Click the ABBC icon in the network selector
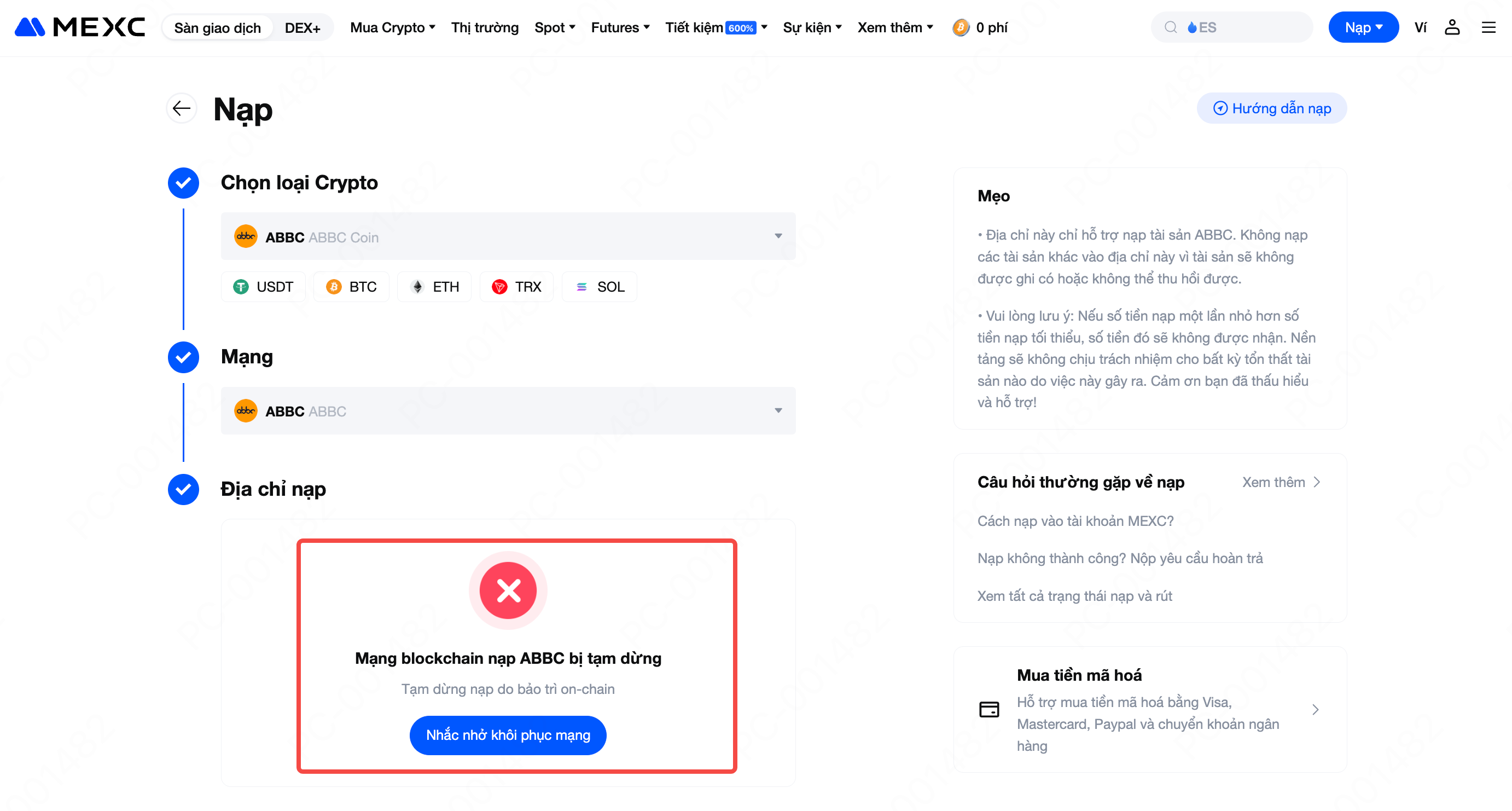 point(246,410)
